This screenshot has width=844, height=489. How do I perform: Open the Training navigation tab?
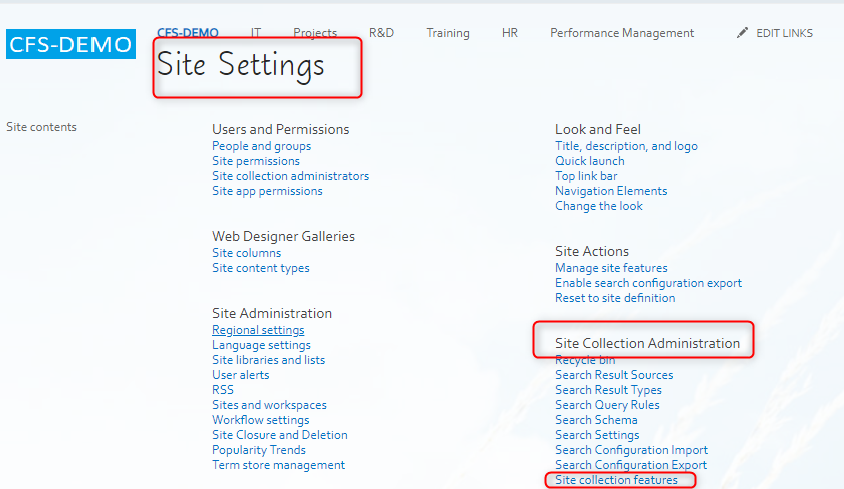(448, 33)
